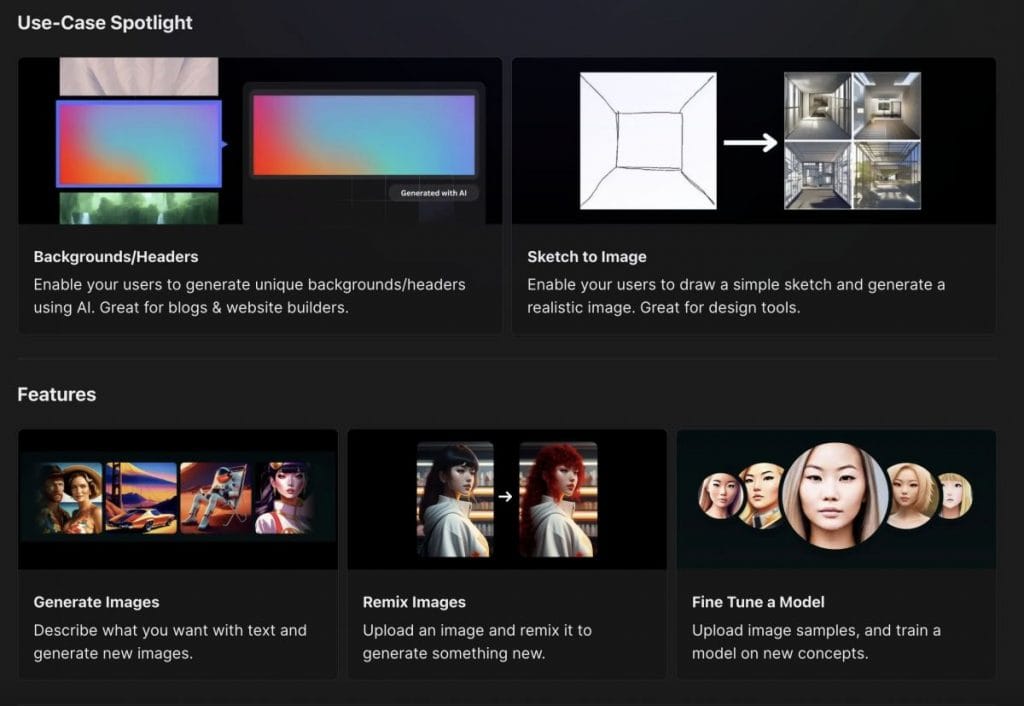Click the Sketch to Image preview banner
This screenshot has width=1024, height=706.
tap(754, 140)
